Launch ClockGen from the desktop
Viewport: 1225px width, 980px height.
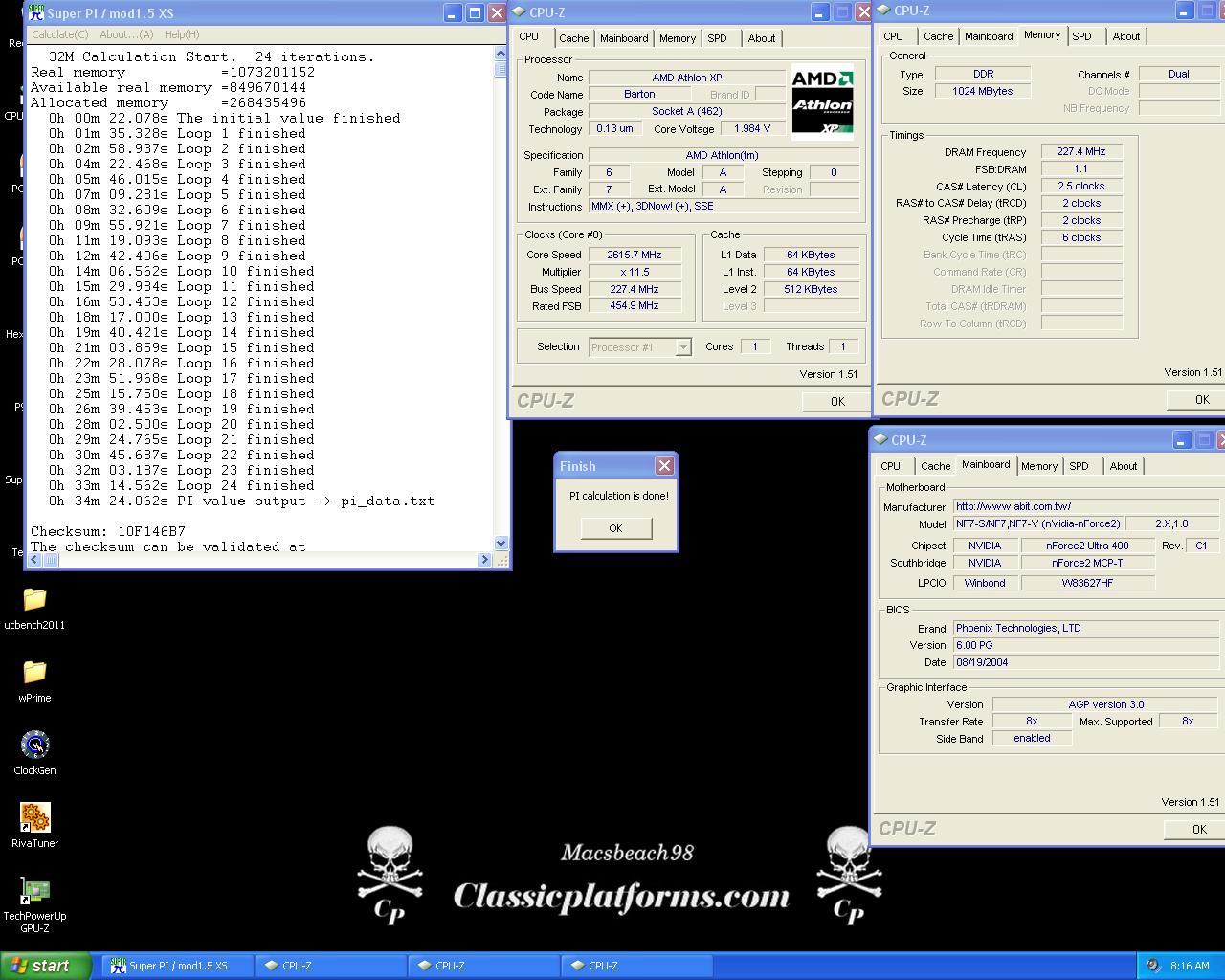34,754
